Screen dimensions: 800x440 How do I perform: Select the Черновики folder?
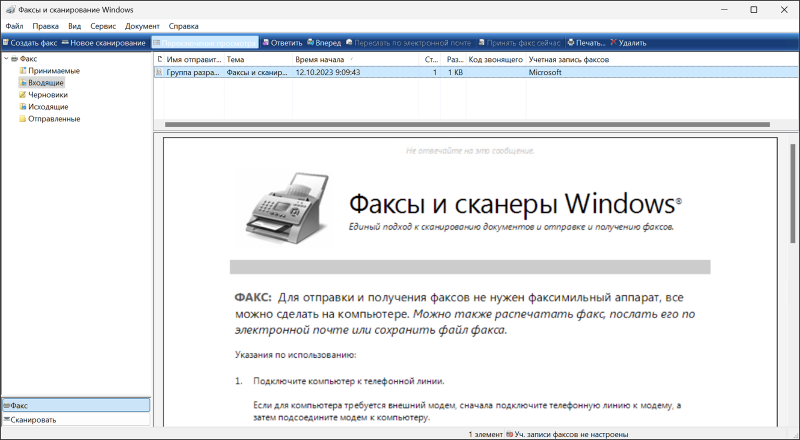48,95
